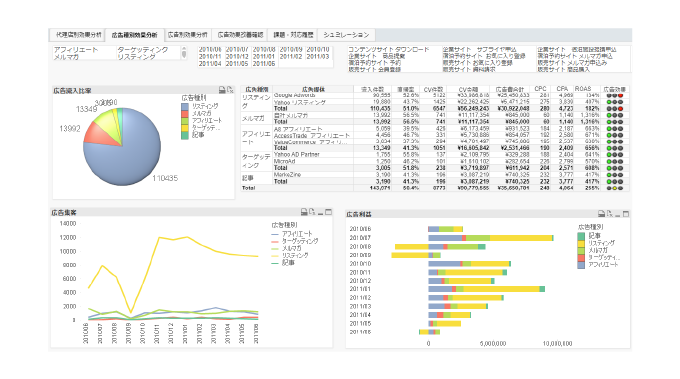Pick month 2011/04 in the month list
680x379 pixels.
(210, 63)
